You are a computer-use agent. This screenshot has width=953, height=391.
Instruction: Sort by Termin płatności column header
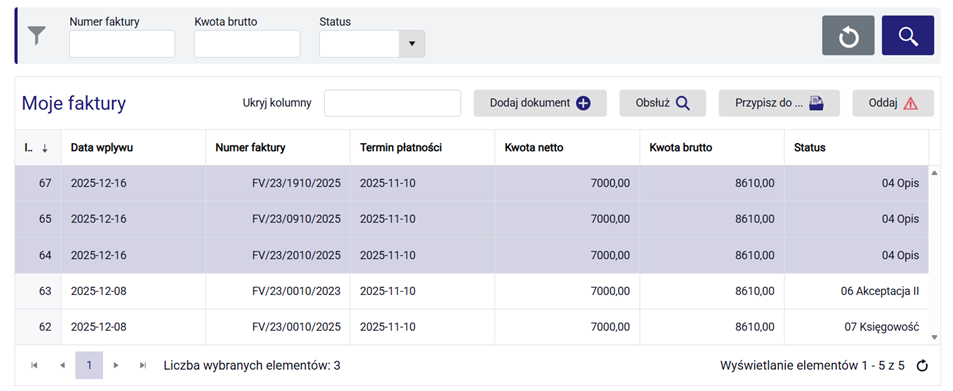422,148
